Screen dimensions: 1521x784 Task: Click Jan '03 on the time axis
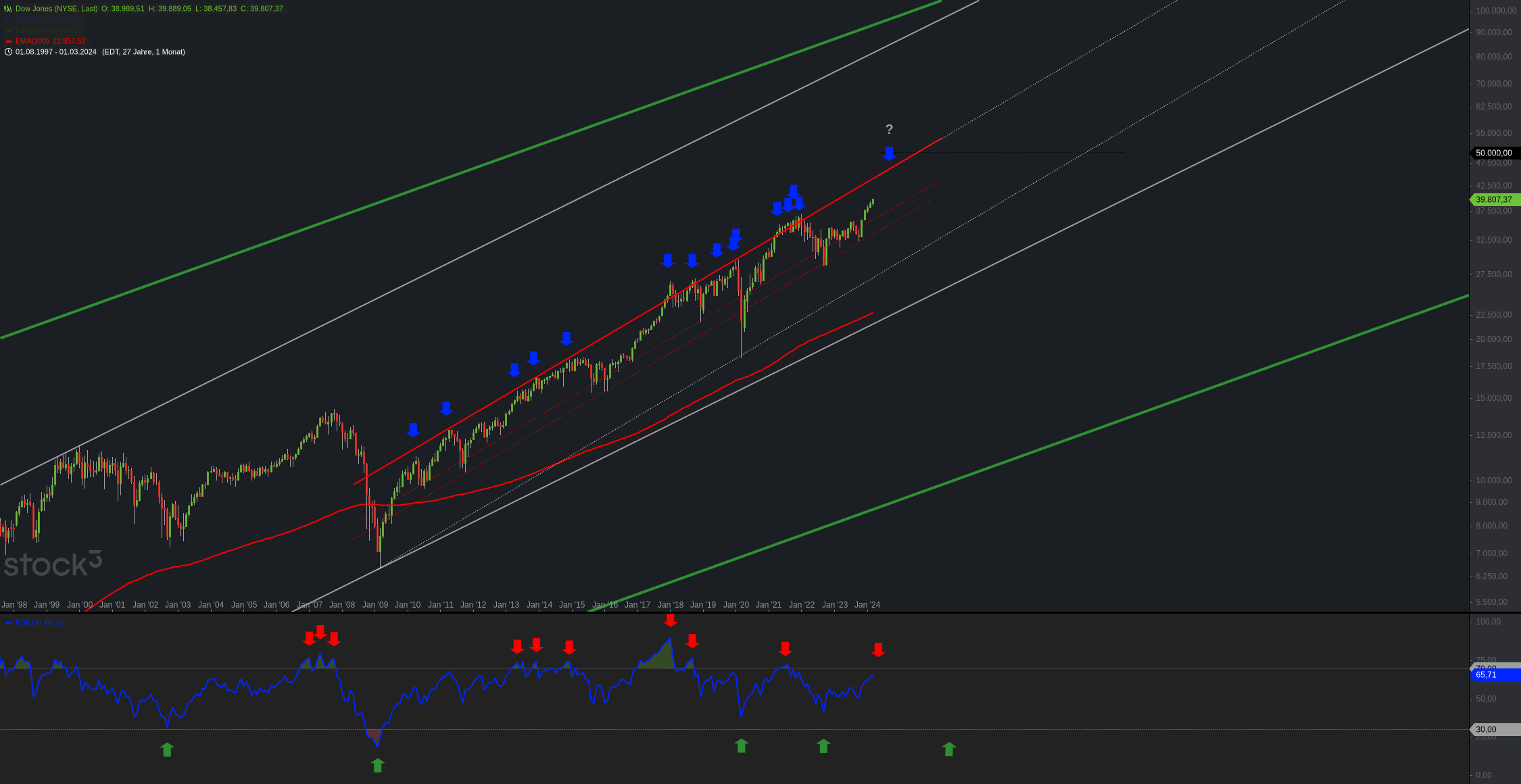(178, 605)
